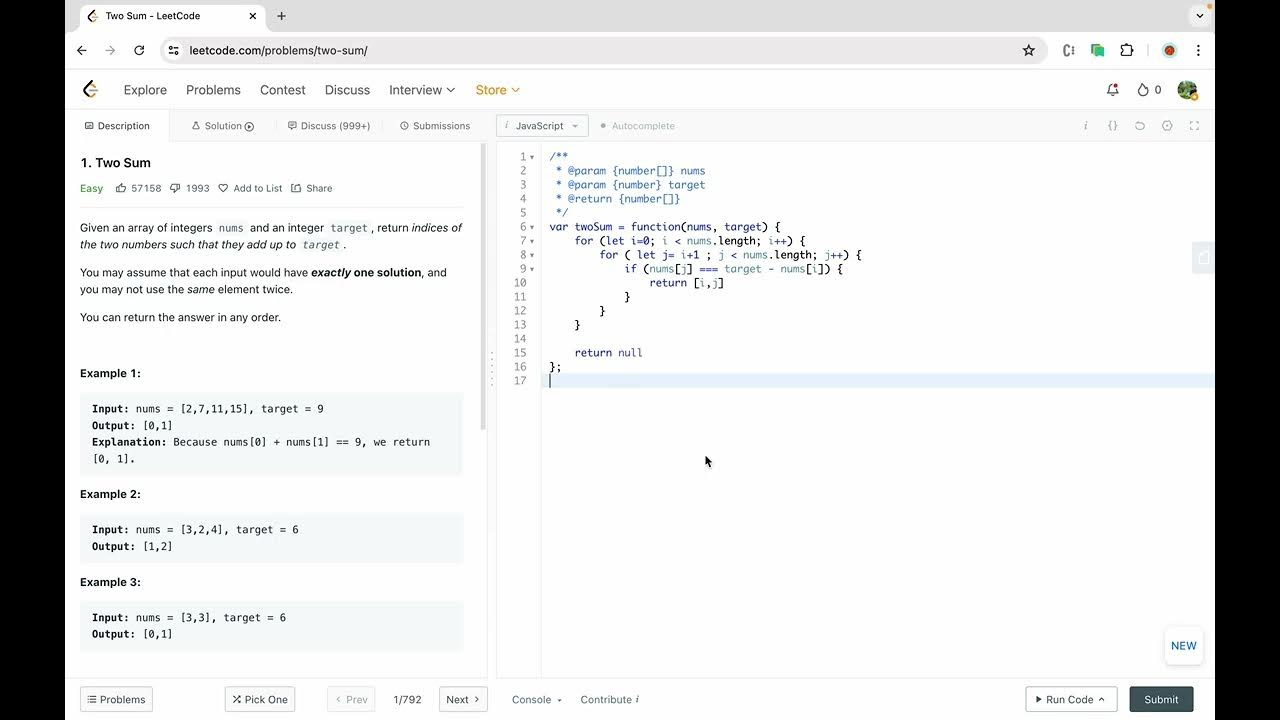
Task: Collapse the code fold at line 6
Action: point(533,228)
